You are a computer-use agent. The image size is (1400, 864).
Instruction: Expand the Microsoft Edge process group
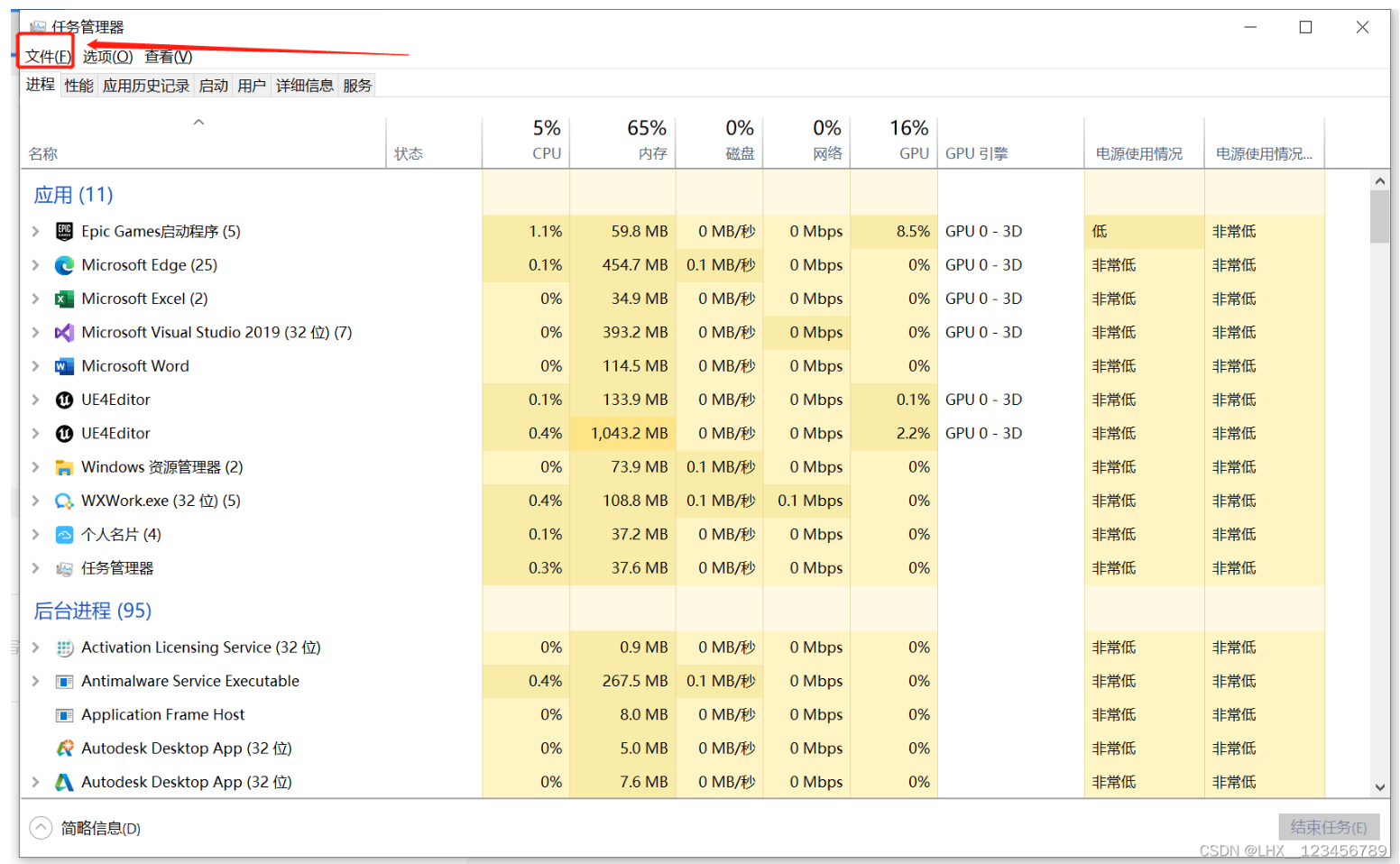35,265
